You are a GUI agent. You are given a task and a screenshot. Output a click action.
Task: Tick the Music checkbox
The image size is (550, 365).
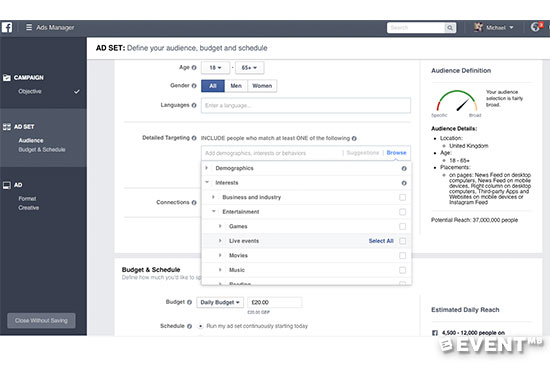click(402, 270)
